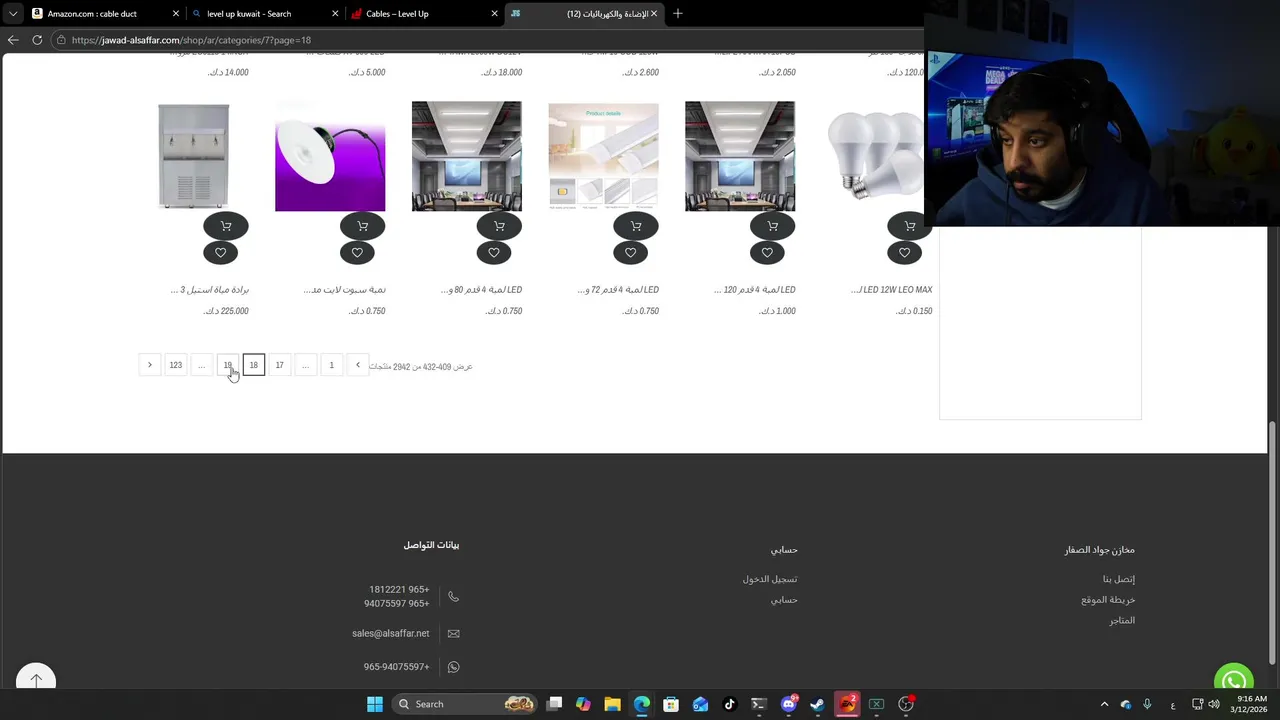Open the footer sitemap link خريطة الموقع

1108,600
